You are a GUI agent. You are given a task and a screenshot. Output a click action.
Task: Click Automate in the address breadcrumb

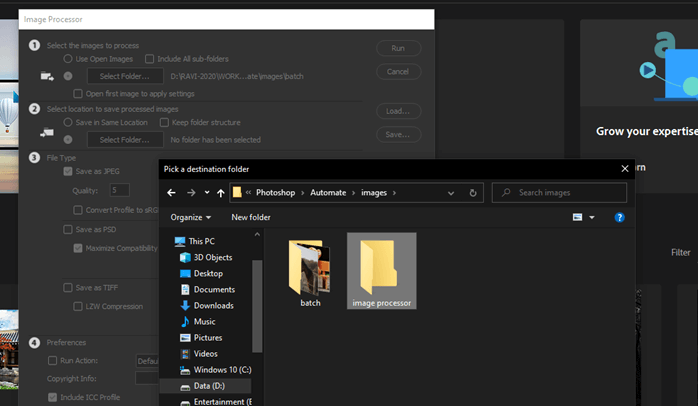point(328,193)
